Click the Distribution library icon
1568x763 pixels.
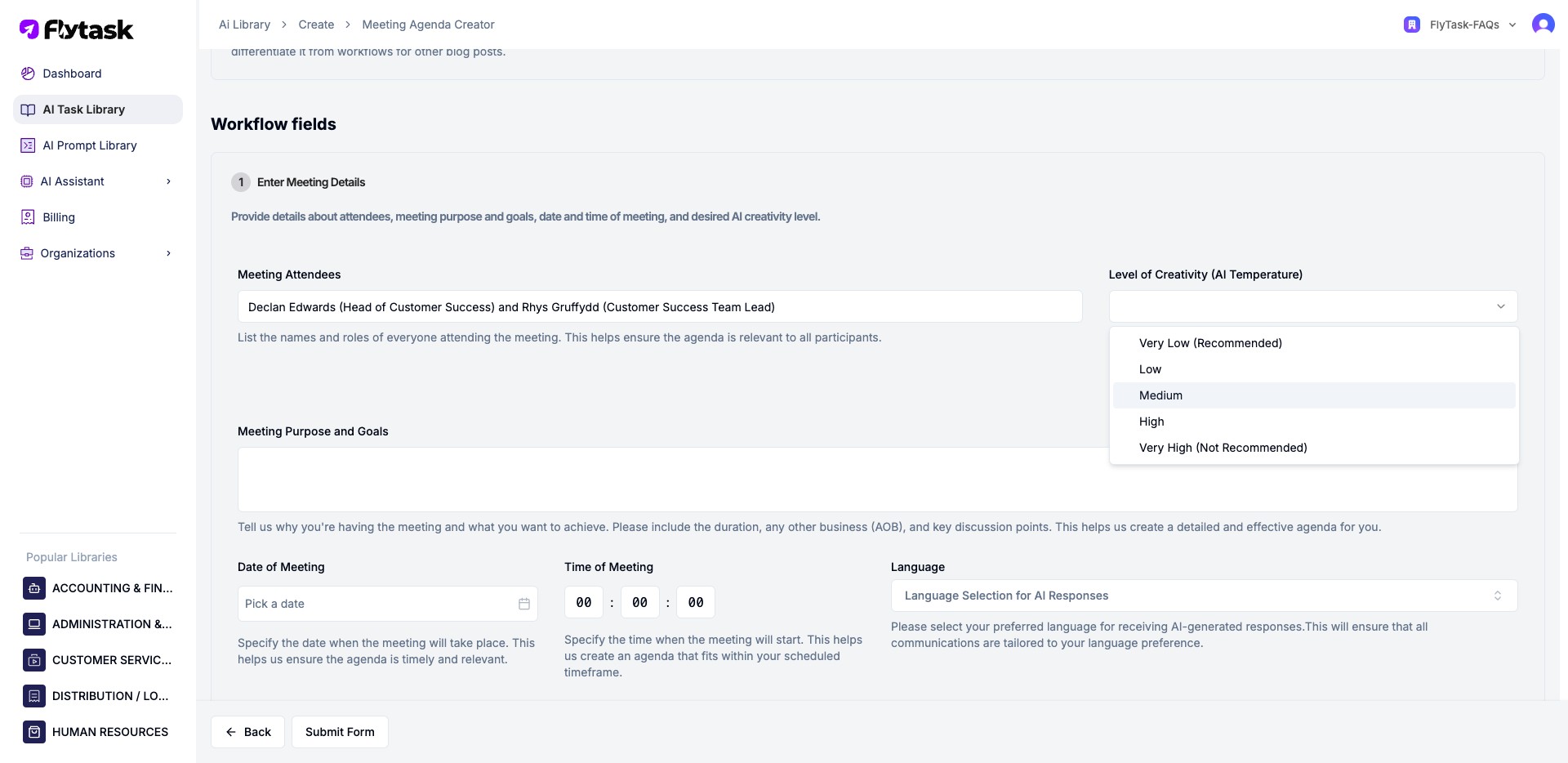(34, 696)
